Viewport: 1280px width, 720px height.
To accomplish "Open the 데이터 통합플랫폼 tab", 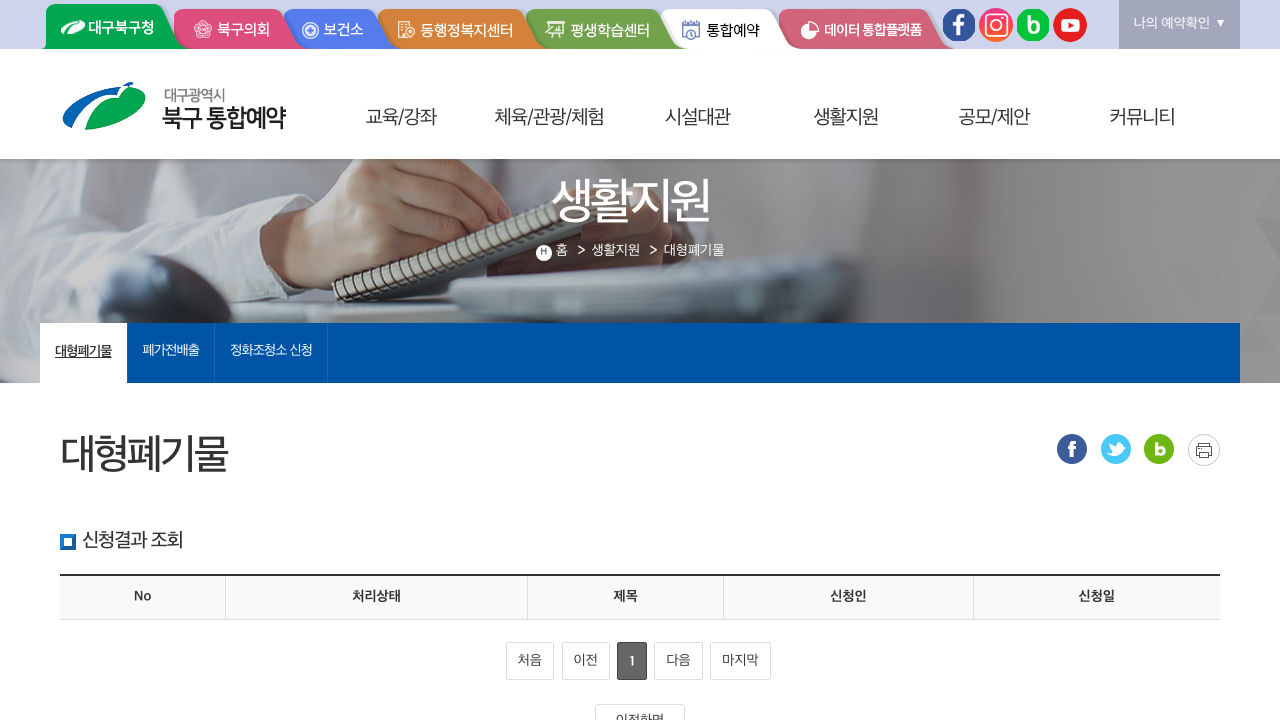I will (862, 30).
